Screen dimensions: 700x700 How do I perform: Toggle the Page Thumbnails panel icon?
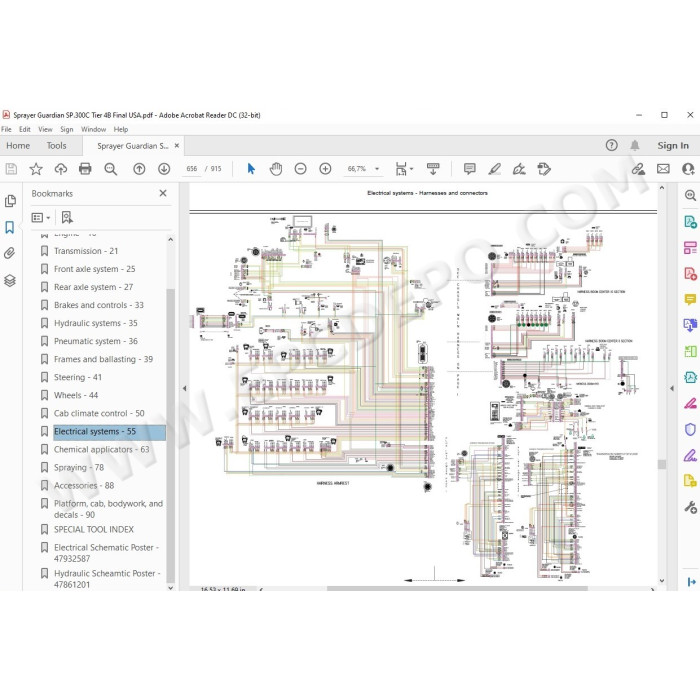[10, 201]
